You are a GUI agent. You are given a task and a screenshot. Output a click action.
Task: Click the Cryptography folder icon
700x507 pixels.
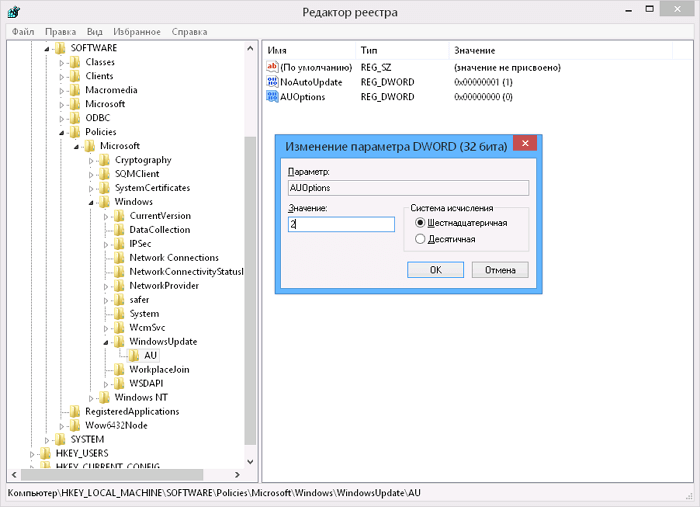105,160
